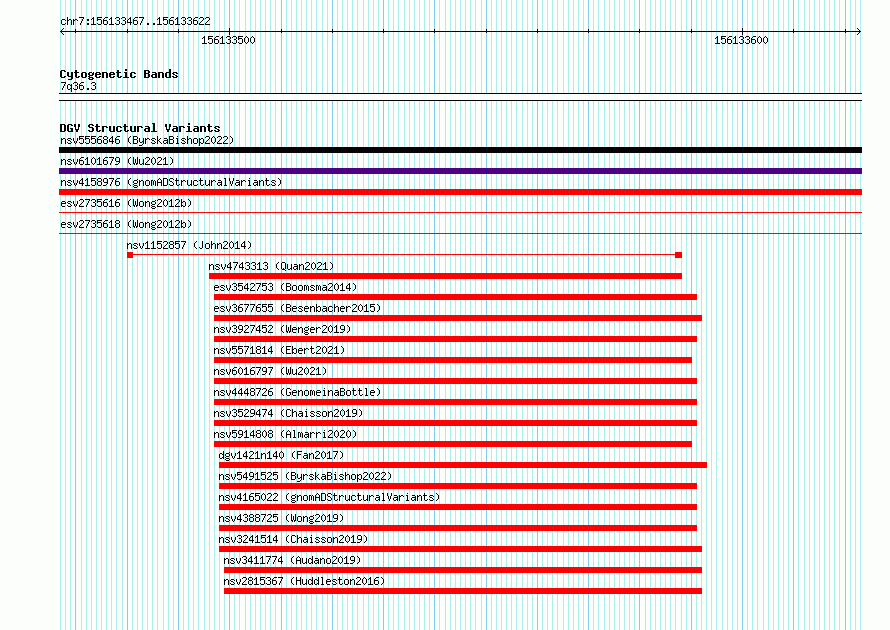Click ruler position 156133600
This screenshot has height=630, width=890.
pos(741,40)
